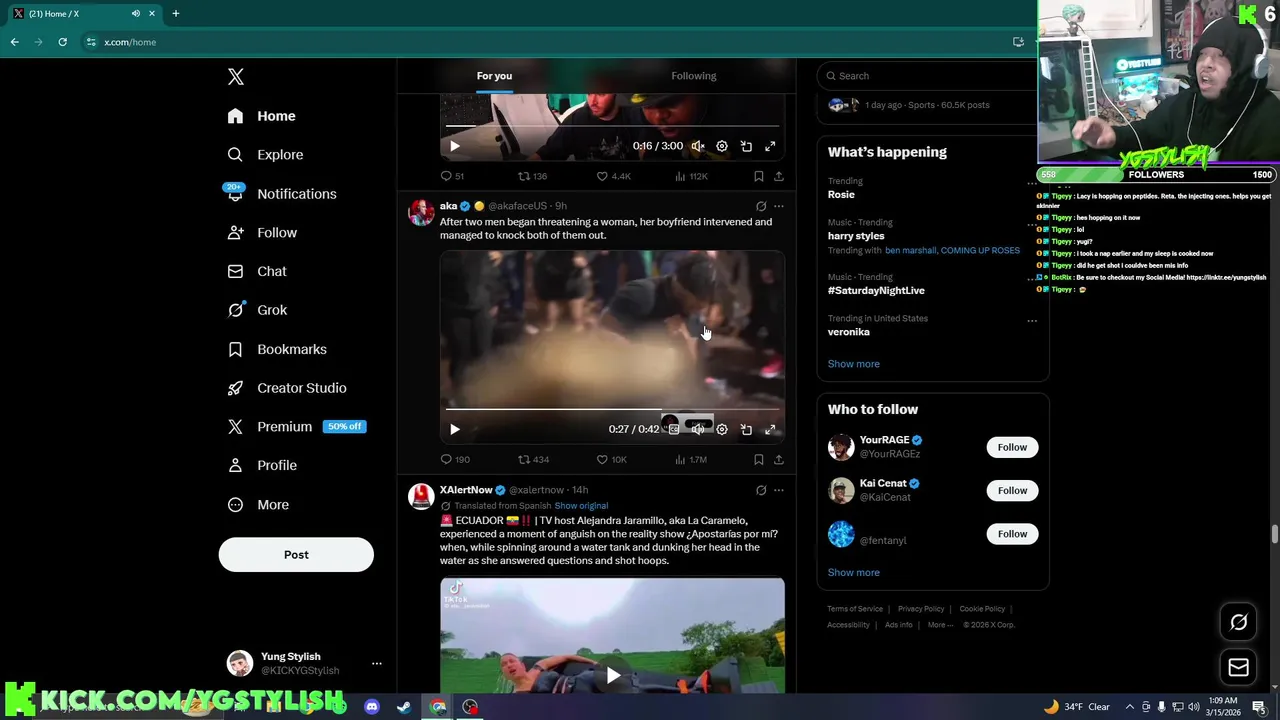The height and width of the screenshot is (720, 1280).
Task: Click Grok icon on XAlertNow post
Action: point(761,490)
